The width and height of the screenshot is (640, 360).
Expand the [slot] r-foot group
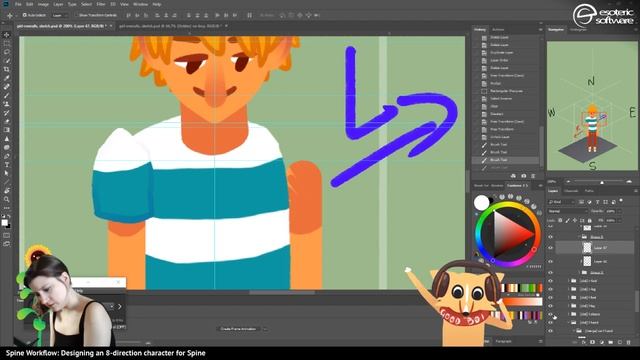pos(569,281)
